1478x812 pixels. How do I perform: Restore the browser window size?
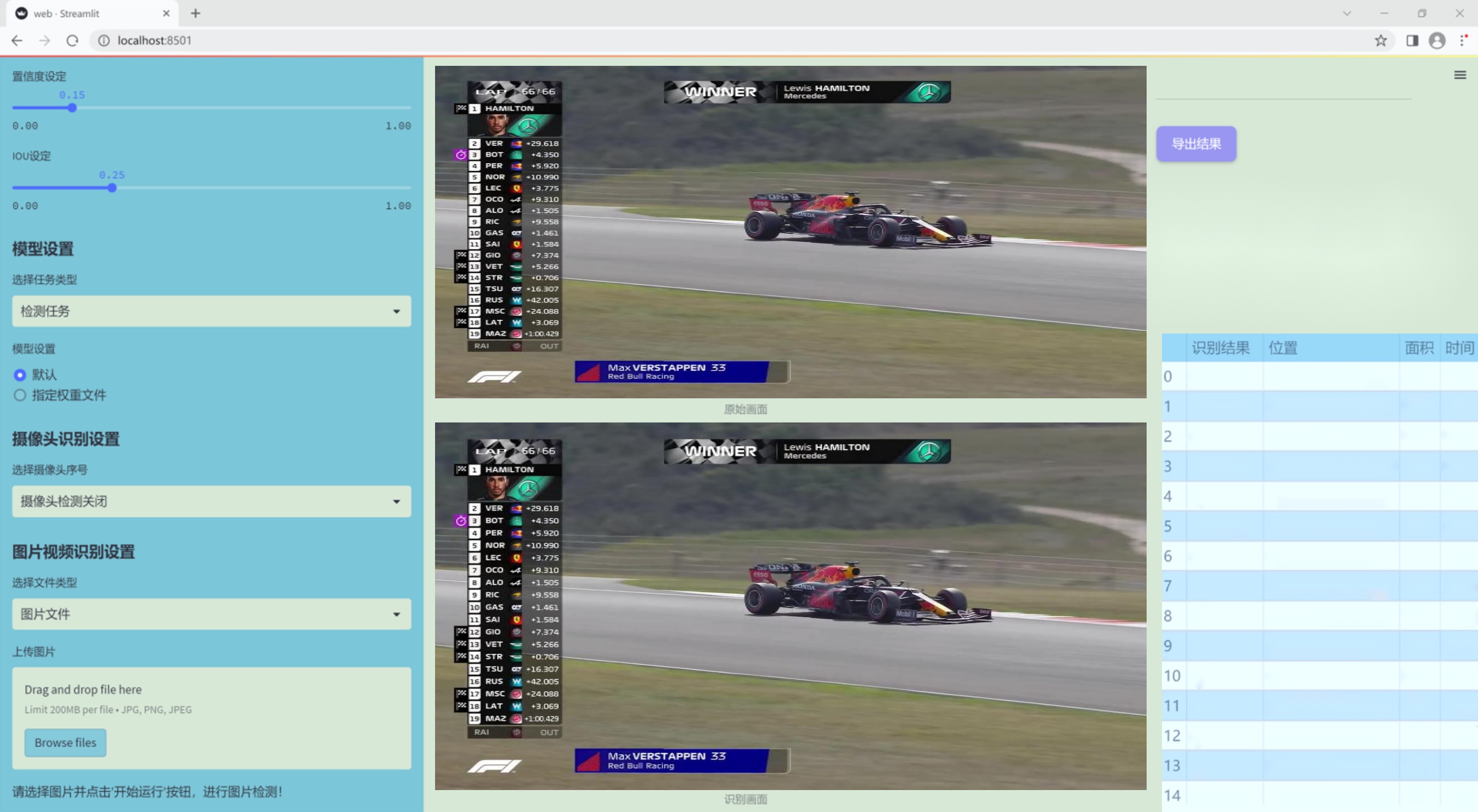(1422, 13)
